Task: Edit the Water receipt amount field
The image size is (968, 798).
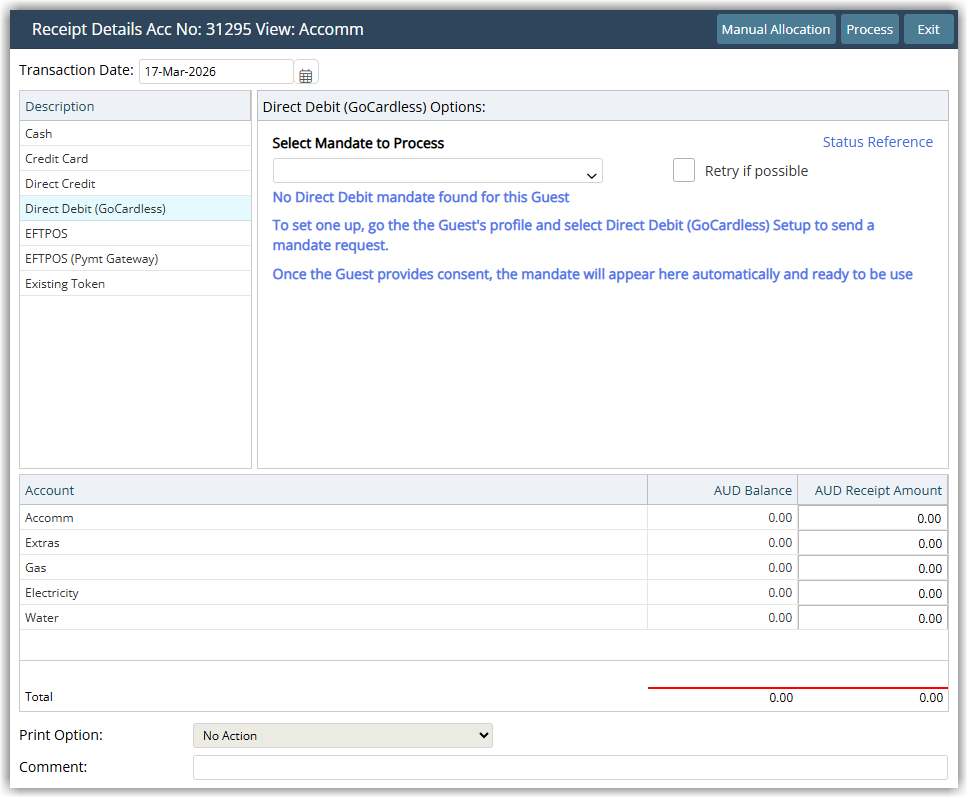Action: pos(872,618)
